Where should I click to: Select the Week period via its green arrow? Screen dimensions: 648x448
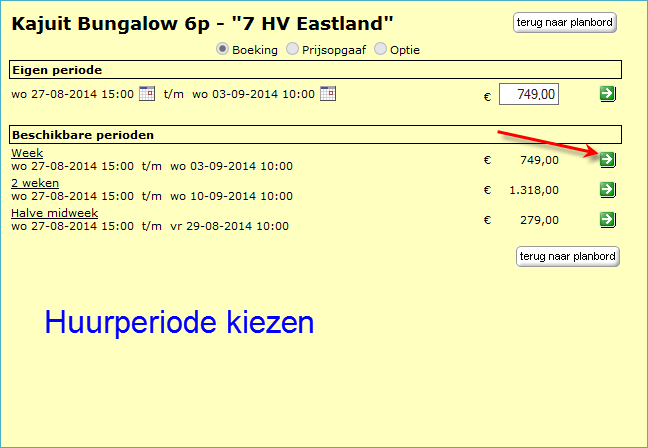[607, 159]
